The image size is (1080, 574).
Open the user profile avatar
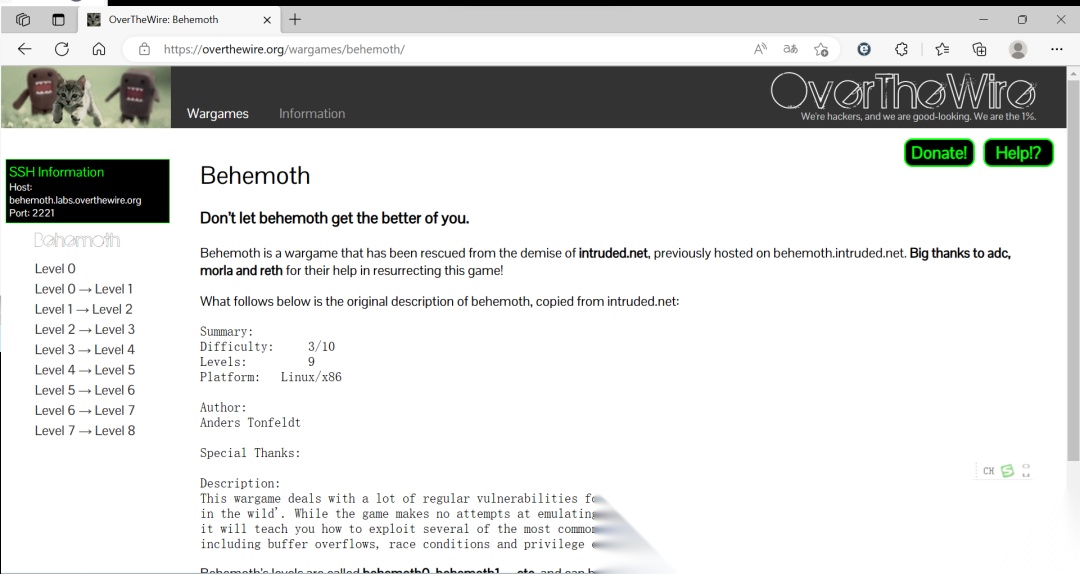[x=1017, y=49]
